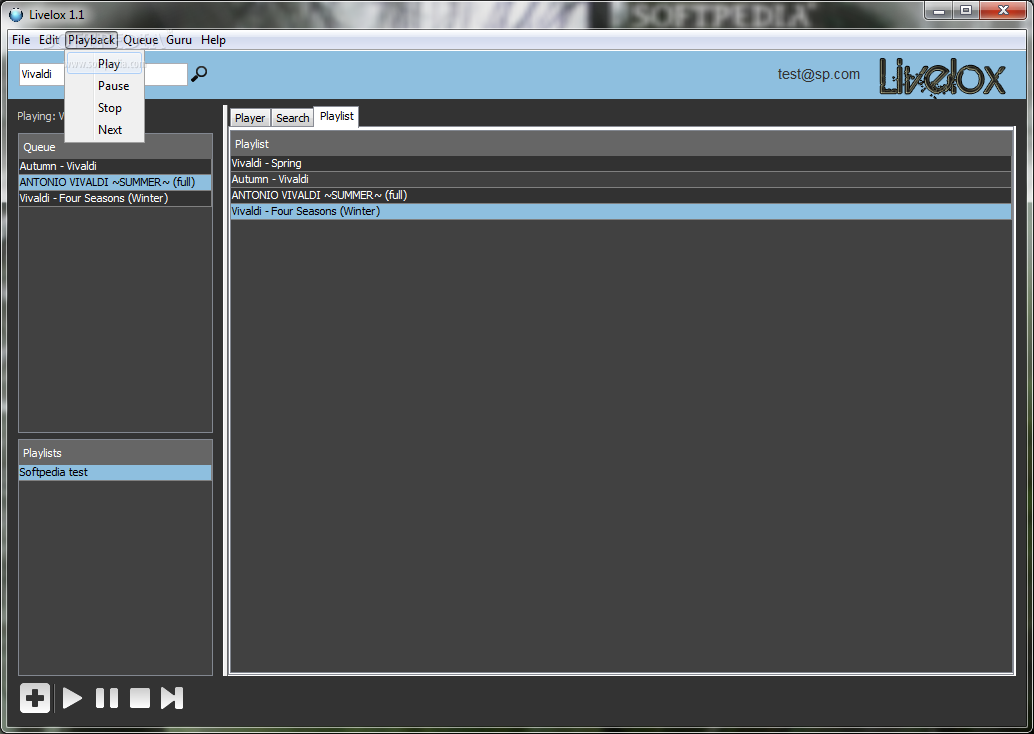
Task: Open the Guru menu
Action: [179, 40]
